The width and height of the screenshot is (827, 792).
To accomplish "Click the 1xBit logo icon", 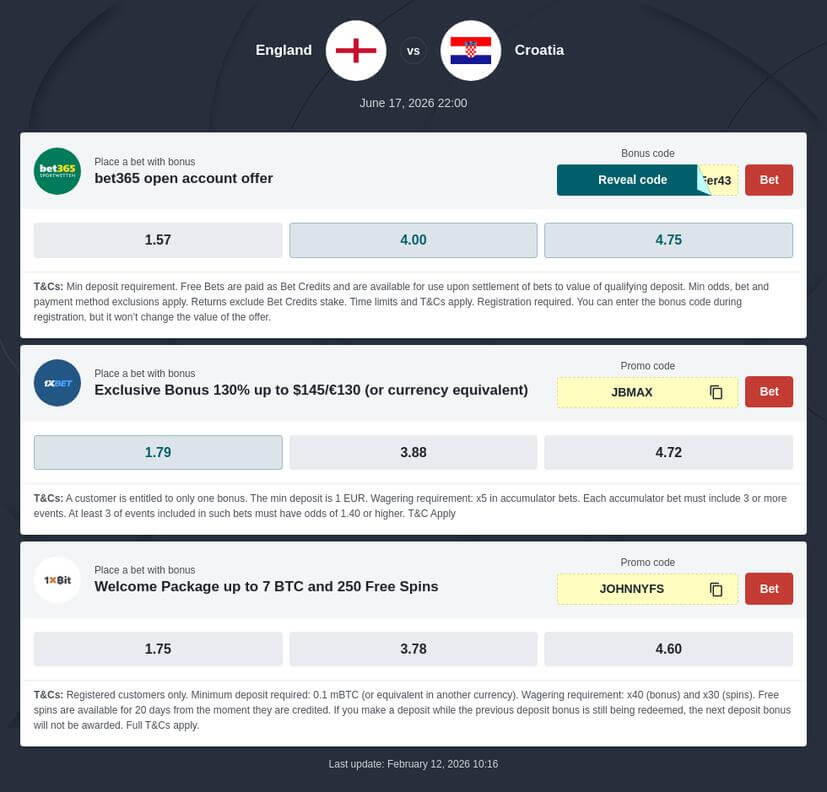I will click(x=57, y=580).
